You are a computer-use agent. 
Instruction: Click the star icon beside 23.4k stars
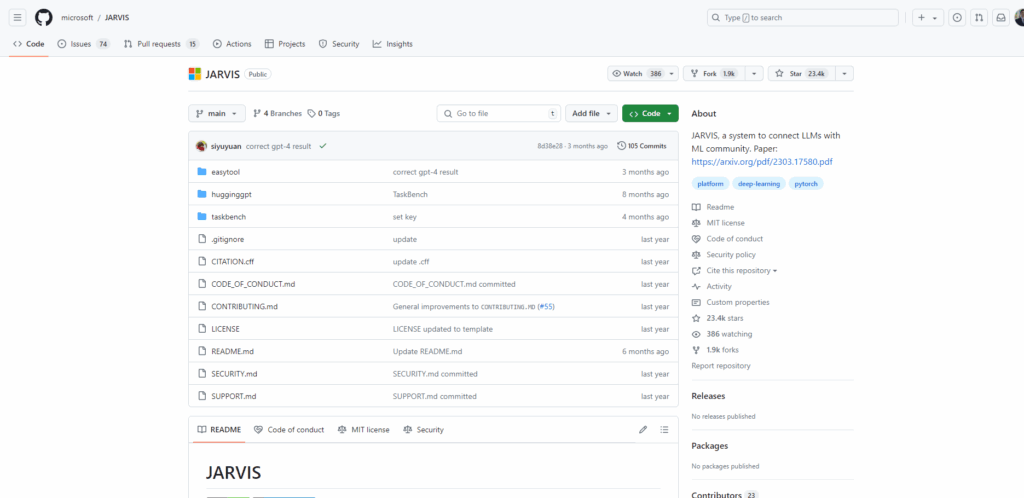click(x=696, y=319)
